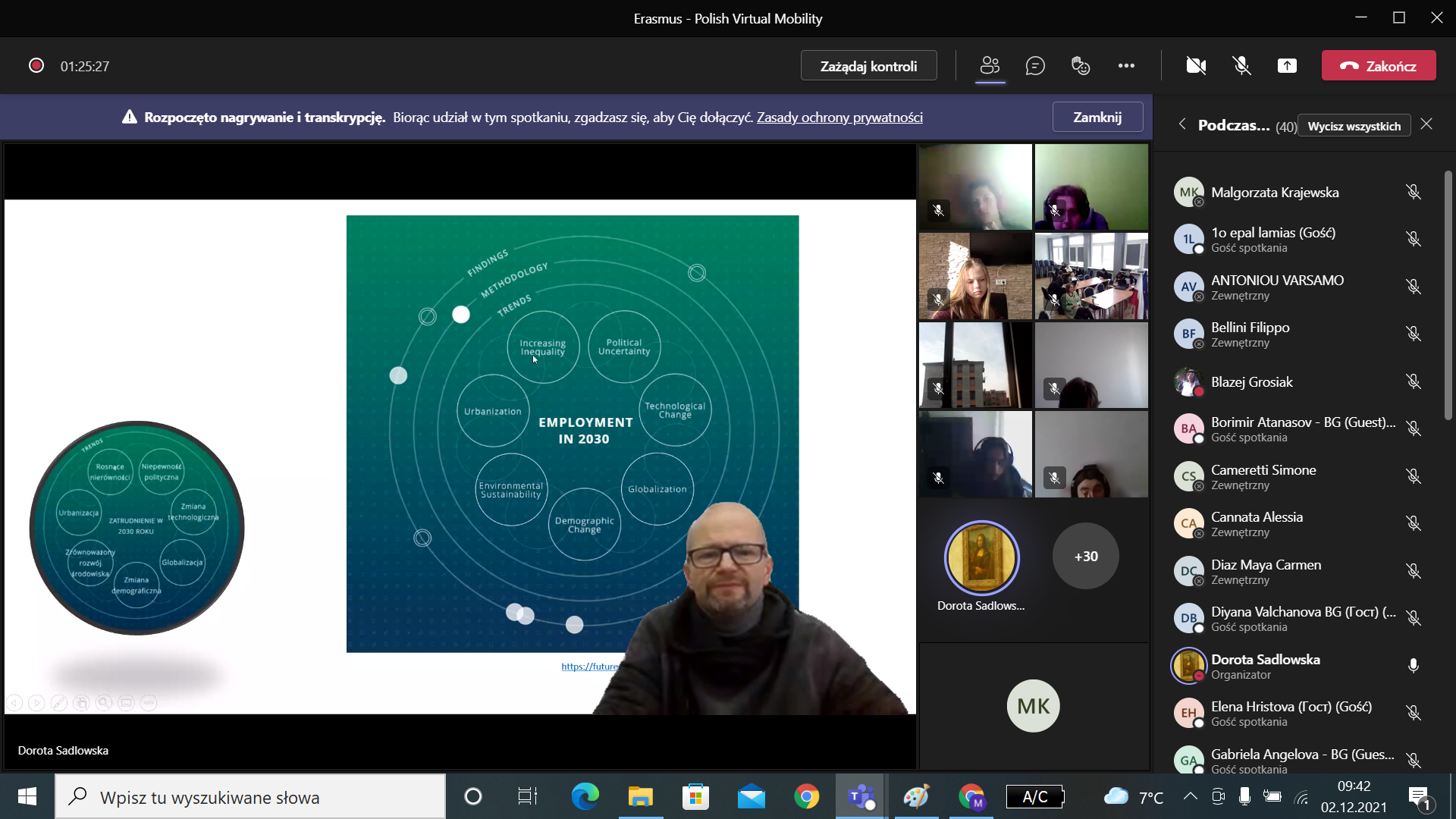This screenshot has width=1456, height=819.
Task: Open Microsoft Store from taskbar
Action: (695, 796)
